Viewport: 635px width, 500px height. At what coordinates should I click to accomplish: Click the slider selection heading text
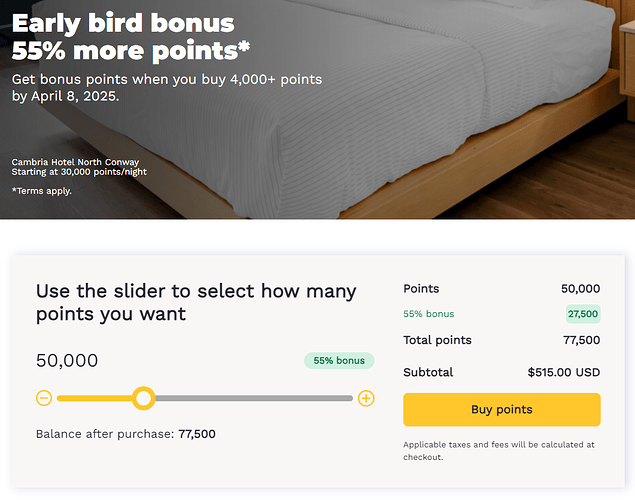196,302
